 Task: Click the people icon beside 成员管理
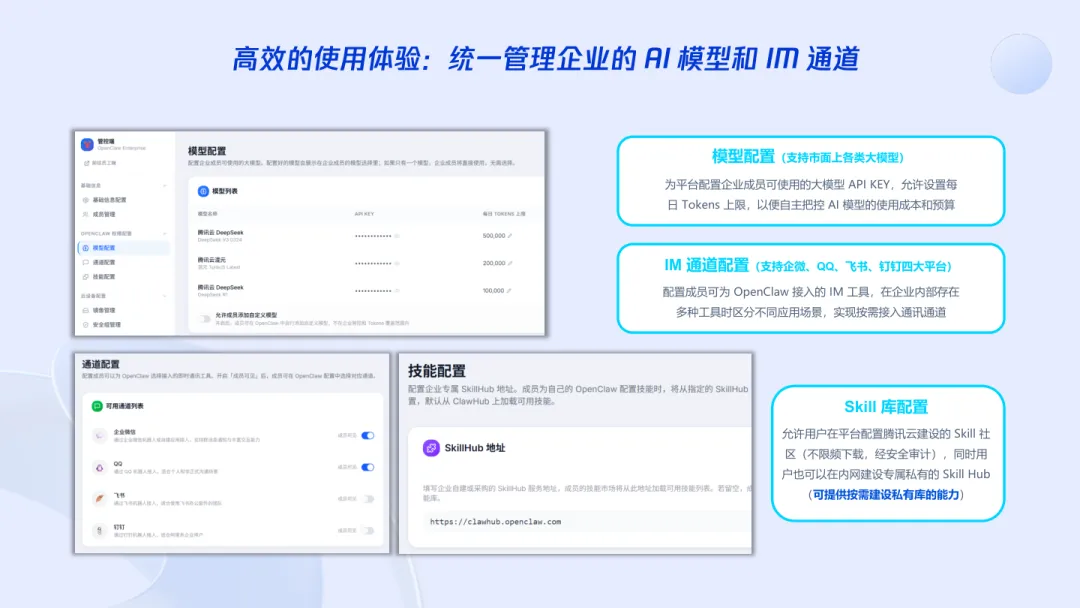click(85, 214)
